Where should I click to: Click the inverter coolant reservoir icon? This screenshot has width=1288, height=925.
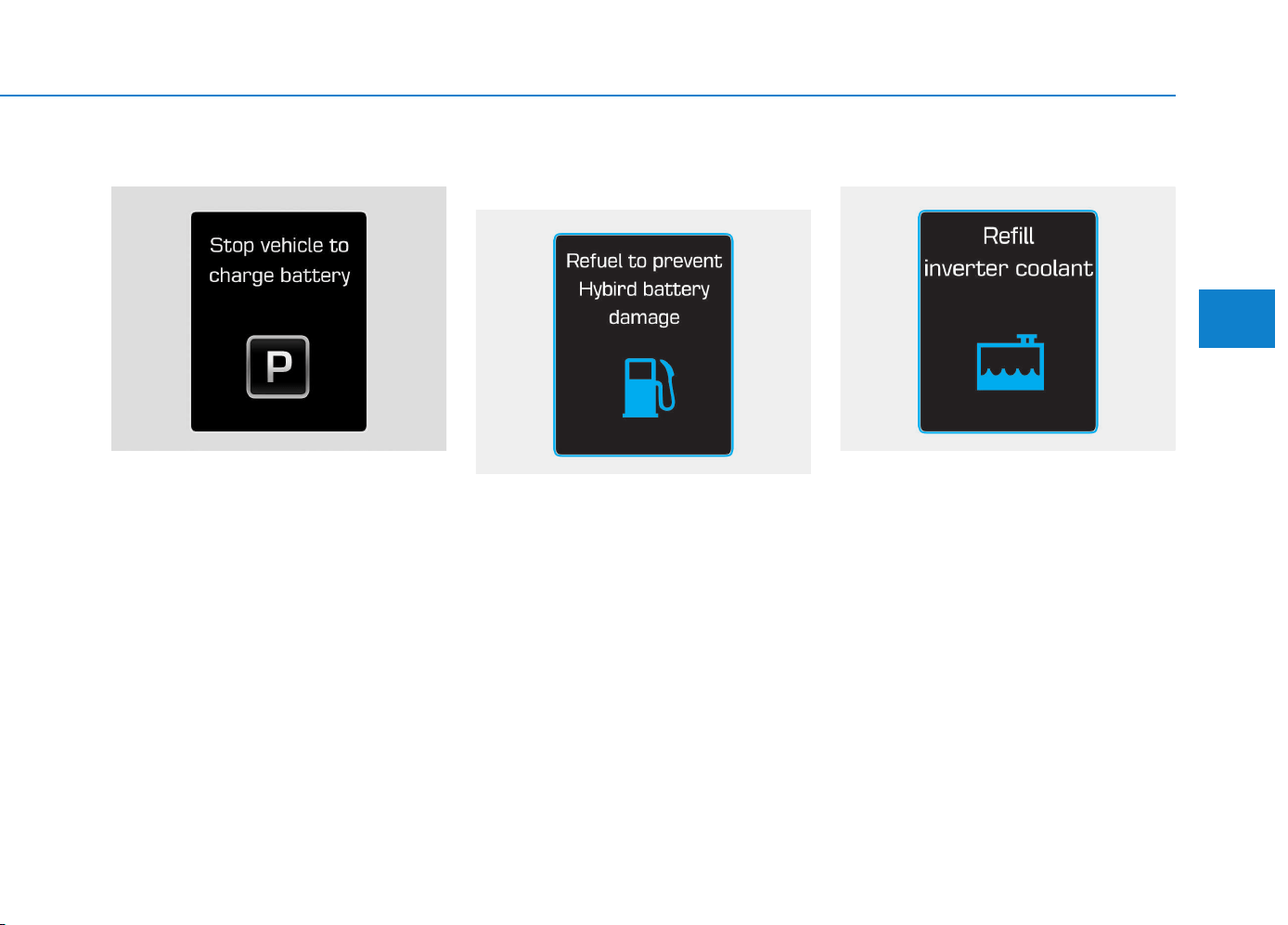pos(1011,362)
